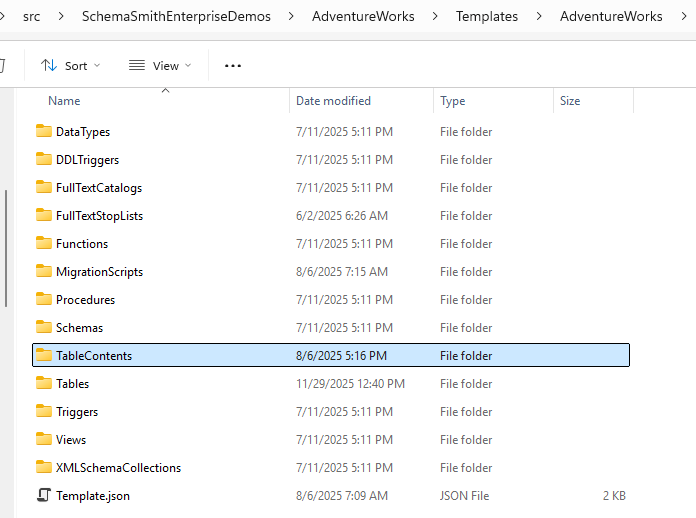The image size is (696, 518).
Task: Open the View dropdown
Action: click(x=160, y=66)
